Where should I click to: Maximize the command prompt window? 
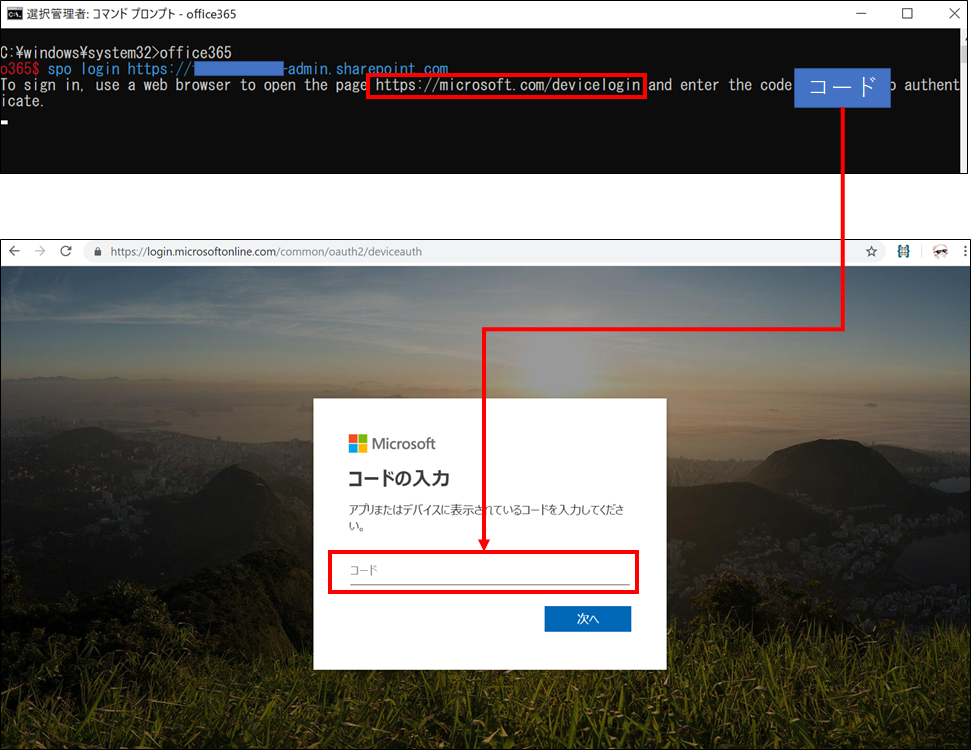[907, 14]
